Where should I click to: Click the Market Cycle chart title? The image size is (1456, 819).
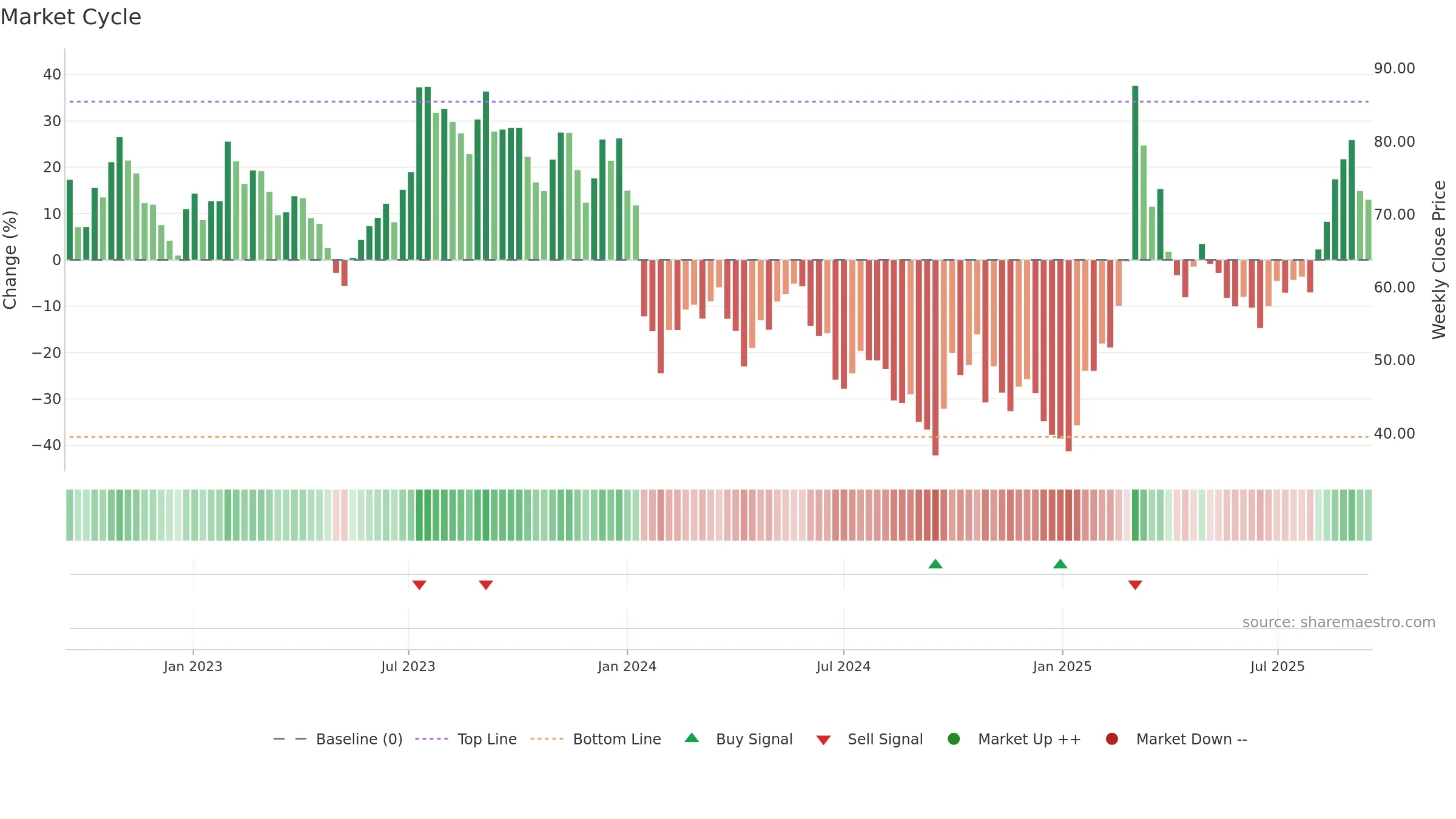(x=71, y=17)
